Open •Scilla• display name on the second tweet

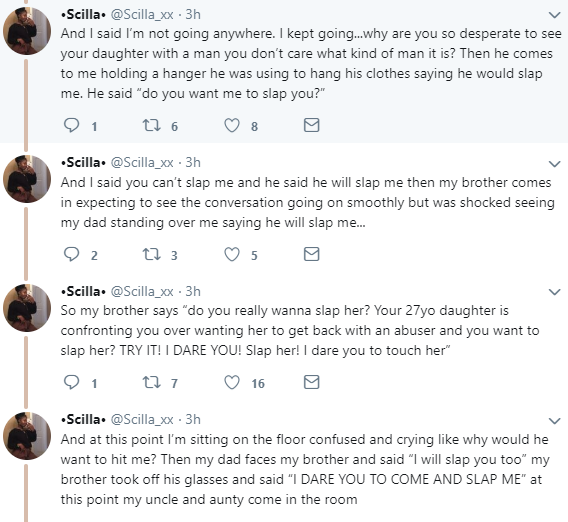point(83,163)
